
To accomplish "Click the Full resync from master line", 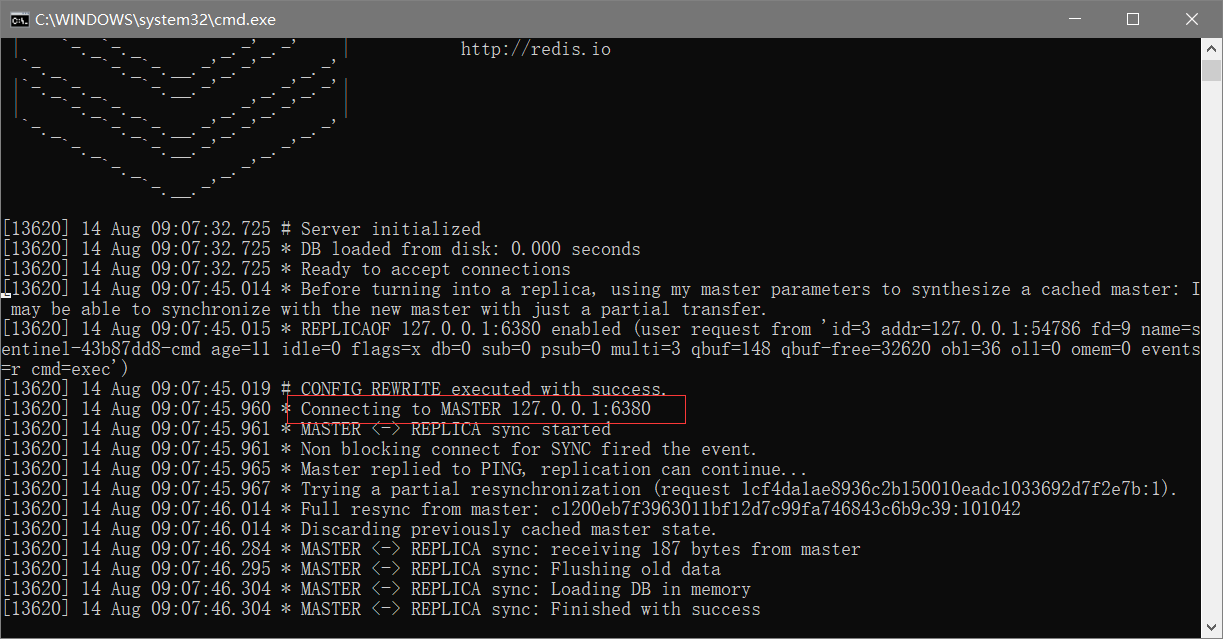I will click(511, 509).
